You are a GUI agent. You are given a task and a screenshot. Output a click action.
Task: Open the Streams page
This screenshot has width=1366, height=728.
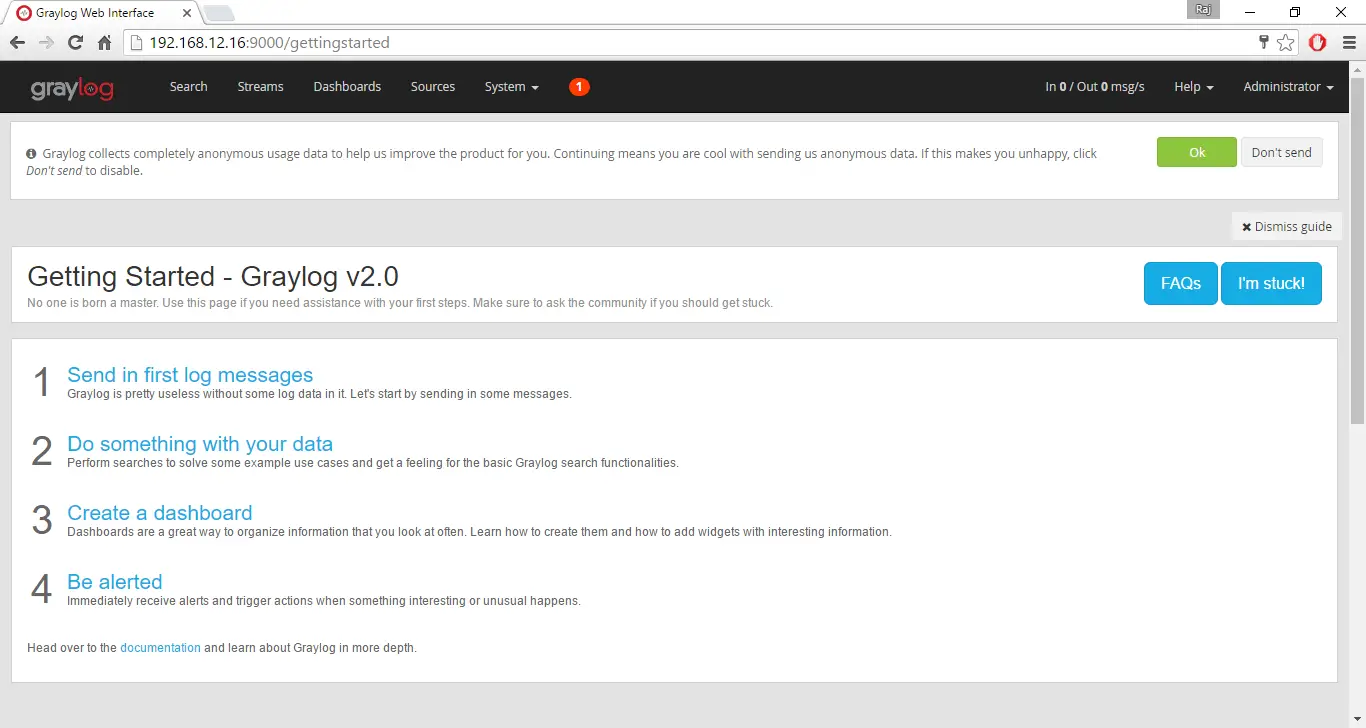[x=260, y=87]
